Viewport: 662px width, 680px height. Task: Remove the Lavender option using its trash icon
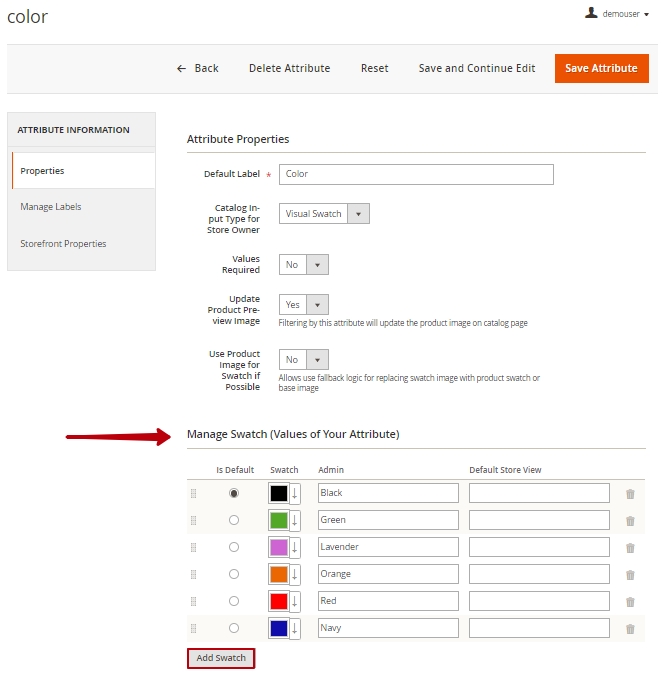630,547
